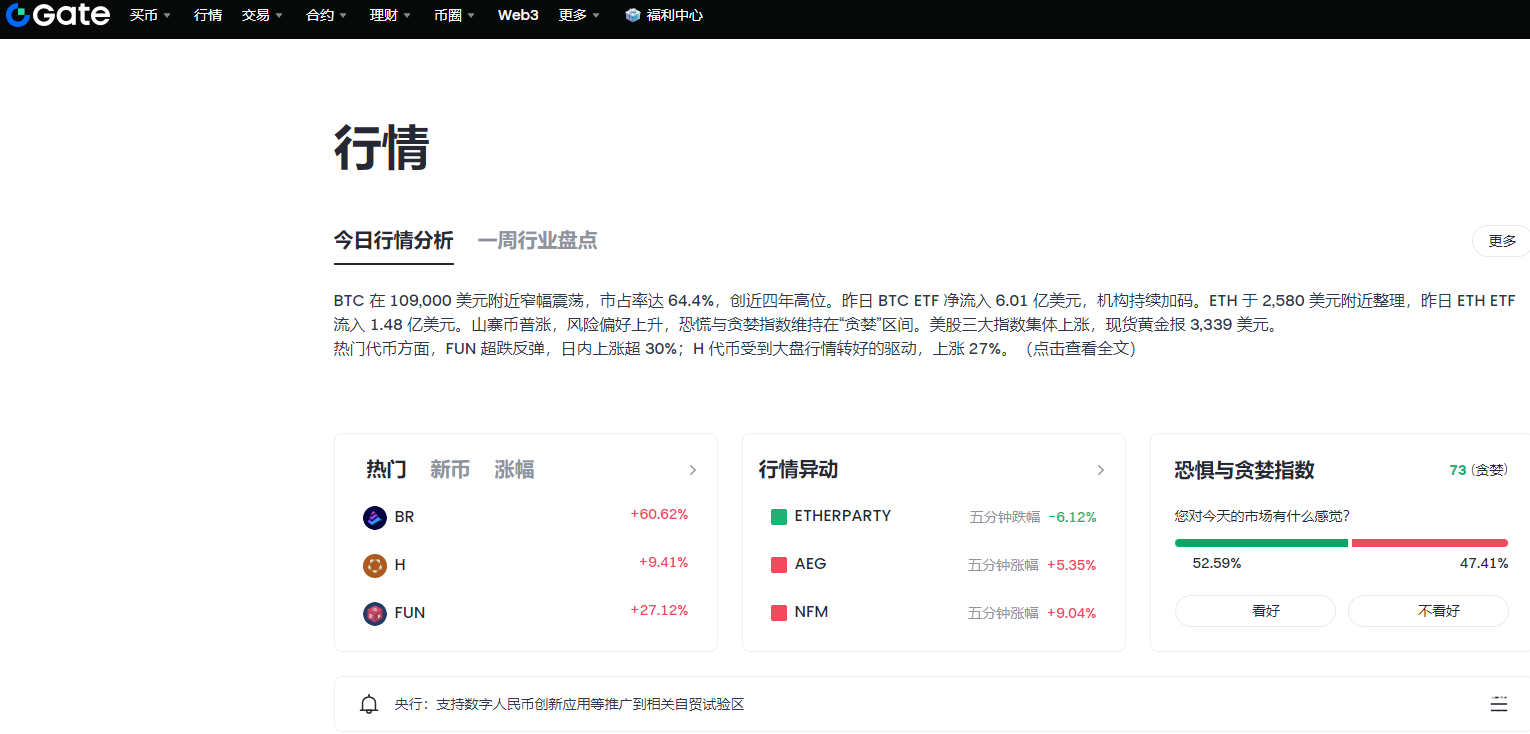Click the 更多 button beside analysis
Image resolution: width=1530 pixels, height=734 pixels.
click(1501, 241)
